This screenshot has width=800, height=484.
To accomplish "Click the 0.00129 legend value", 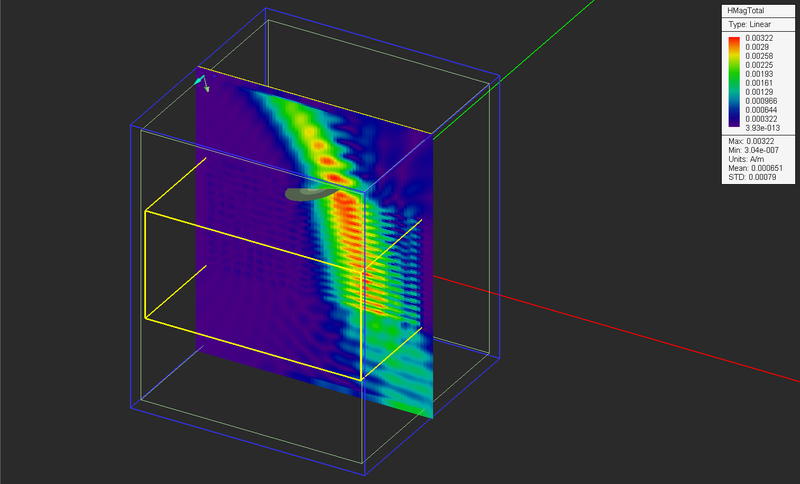I will point(759,92).
